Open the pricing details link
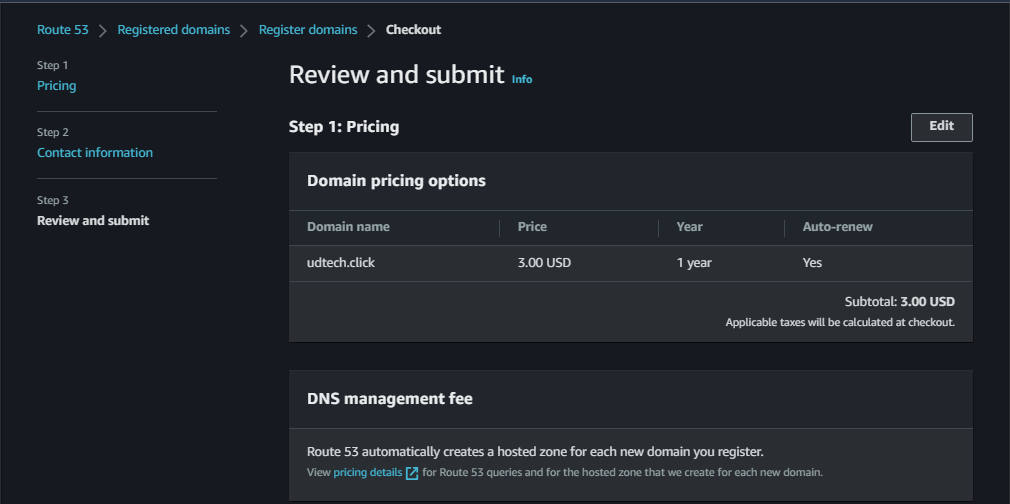Image resolution: width=1010 pixels, height=504 pixels. [367, 472]
